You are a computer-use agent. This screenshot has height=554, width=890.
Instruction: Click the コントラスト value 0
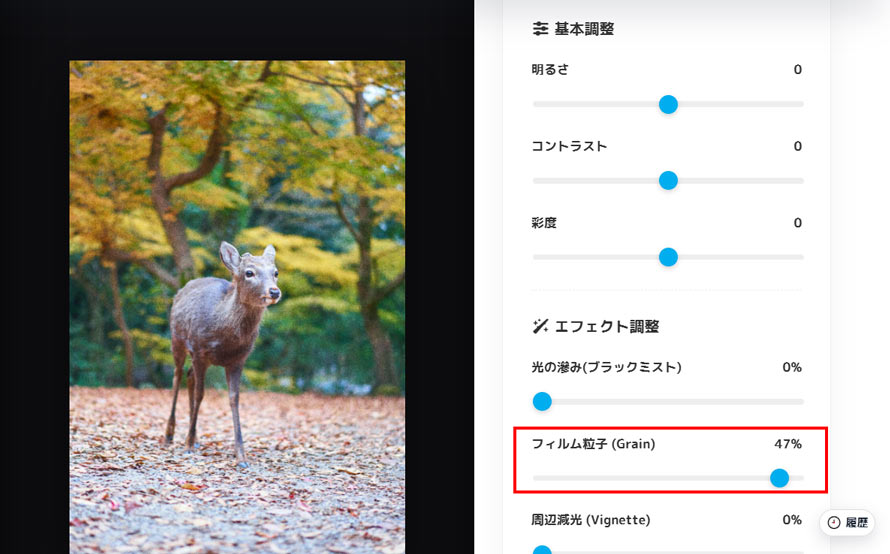click(x=797, y=146)
